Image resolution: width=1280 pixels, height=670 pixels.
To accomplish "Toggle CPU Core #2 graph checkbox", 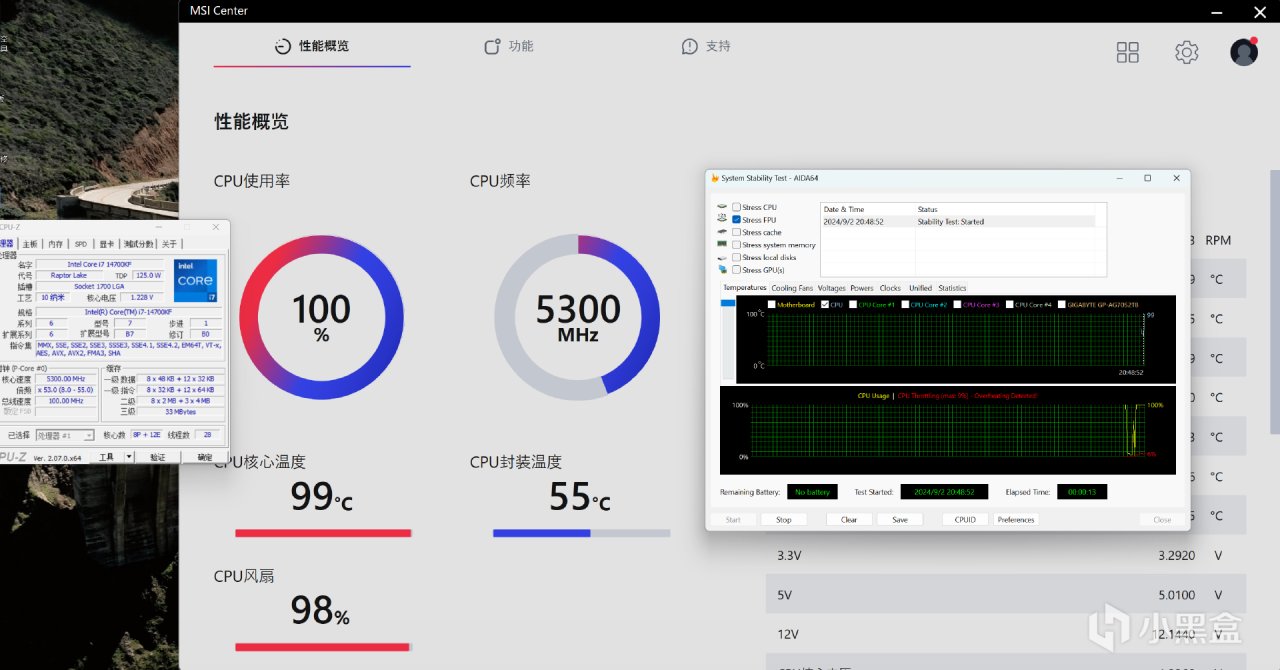I will [905, 304].
